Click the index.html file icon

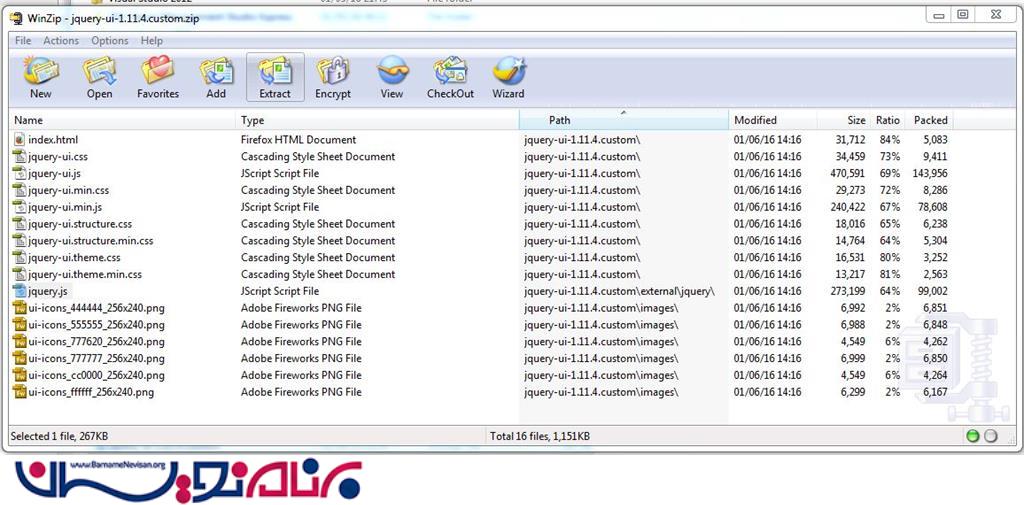[19, 140]
